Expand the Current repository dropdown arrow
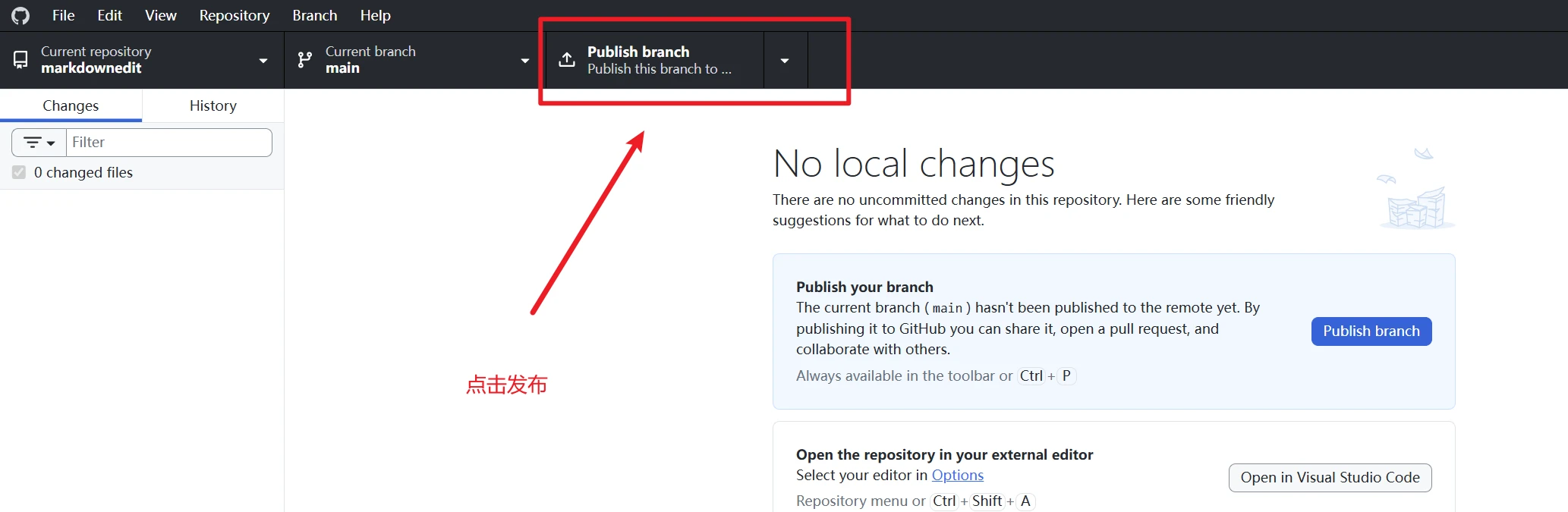 tap(263, 61)
